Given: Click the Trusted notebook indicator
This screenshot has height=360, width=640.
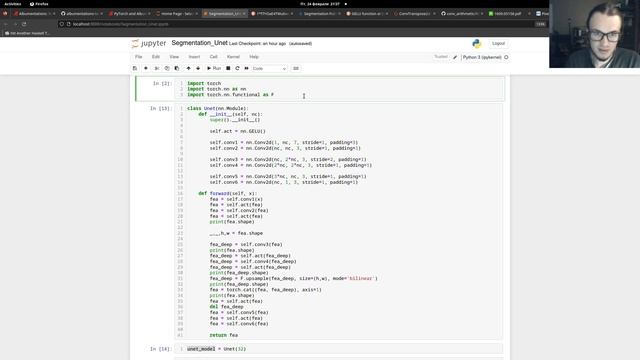Looking at the screenshot, I should coord(441,57).
